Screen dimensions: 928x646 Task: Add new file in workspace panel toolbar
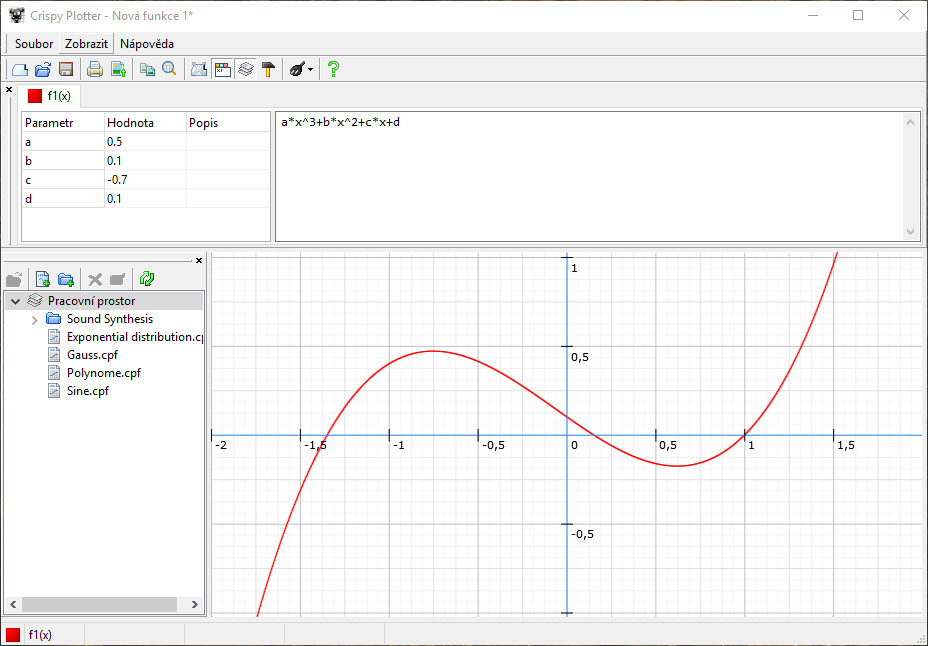click(x=43, y=279)
